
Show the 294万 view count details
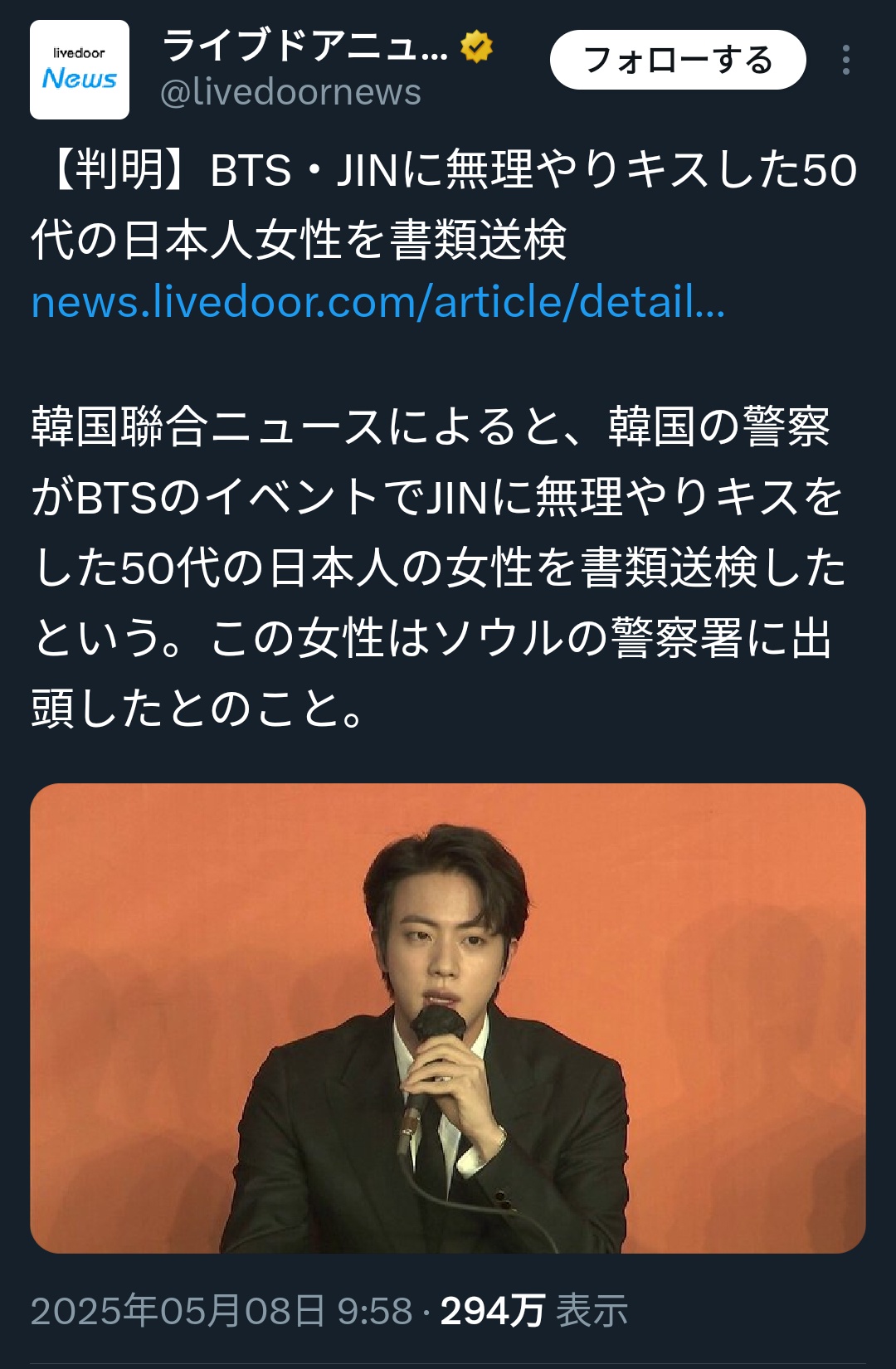click(492, 1311)
